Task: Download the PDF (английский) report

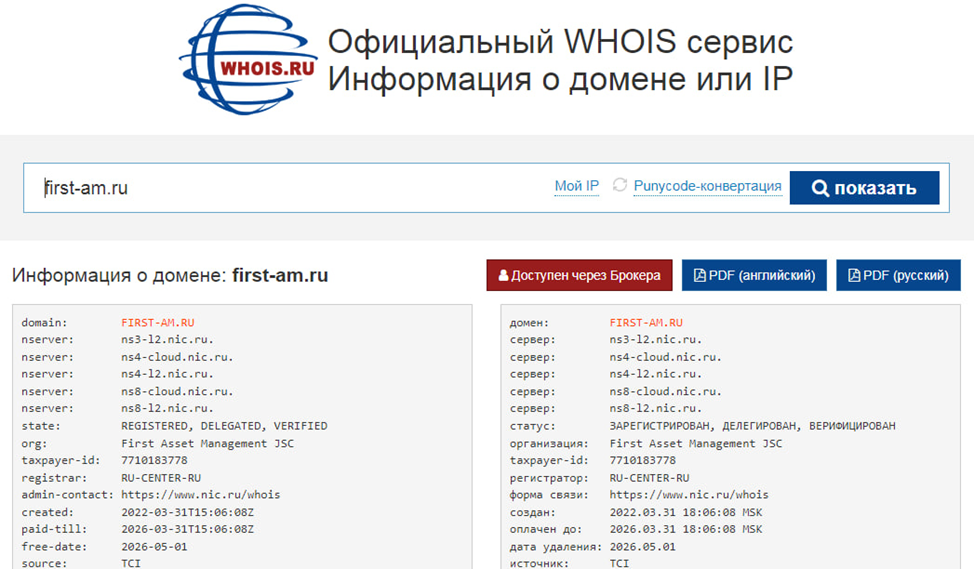Action: click(754, 275)
